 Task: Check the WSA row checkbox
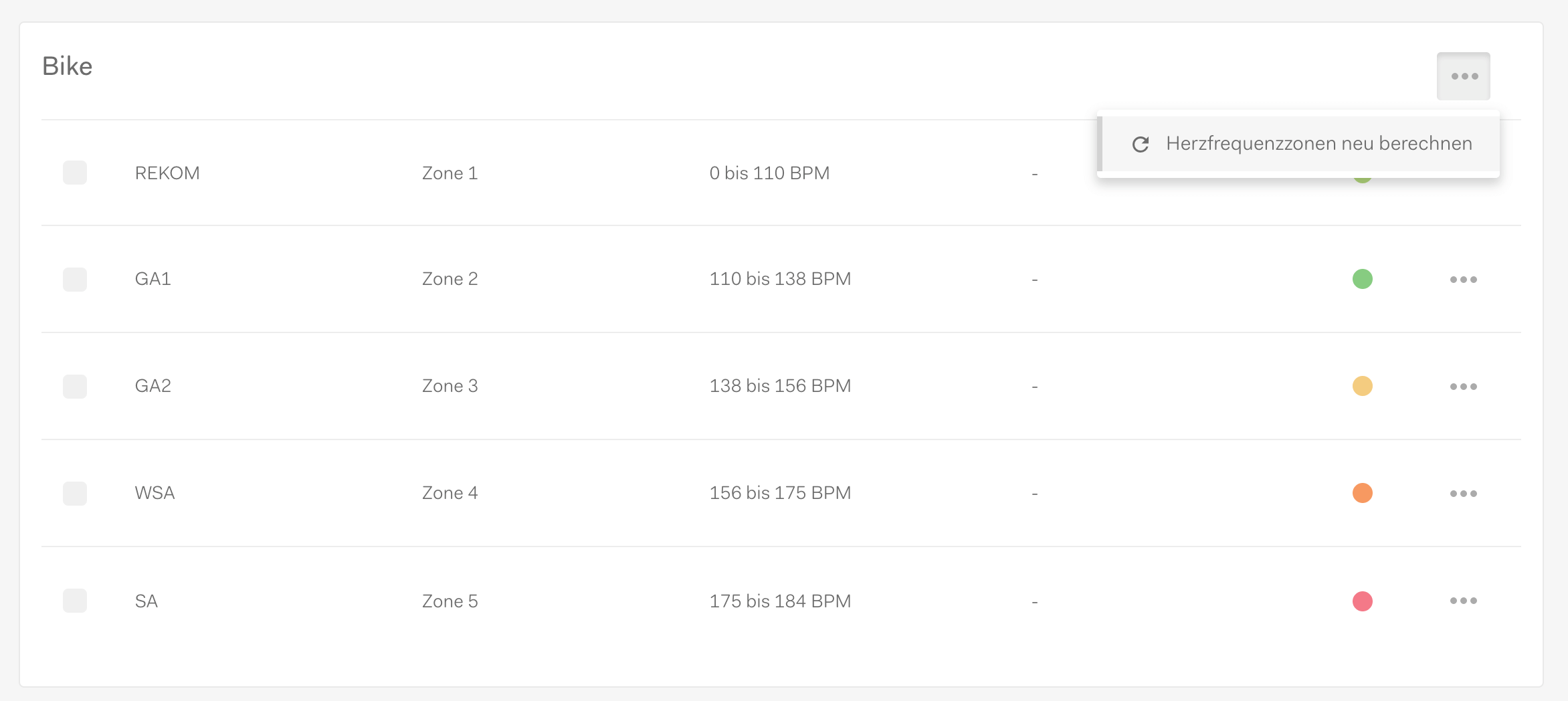[x=75, y=494]
